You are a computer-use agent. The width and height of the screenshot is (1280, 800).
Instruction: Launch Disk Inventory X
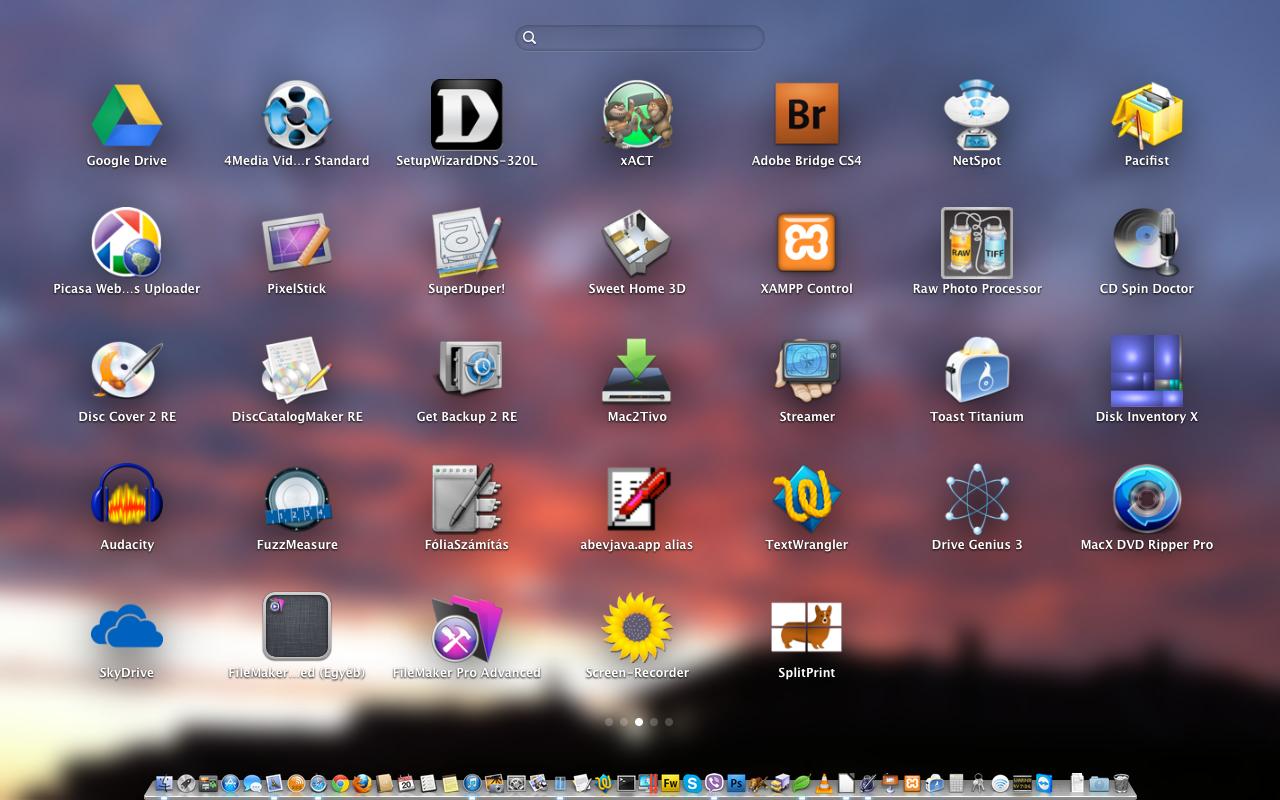[x=1147, y=370]
